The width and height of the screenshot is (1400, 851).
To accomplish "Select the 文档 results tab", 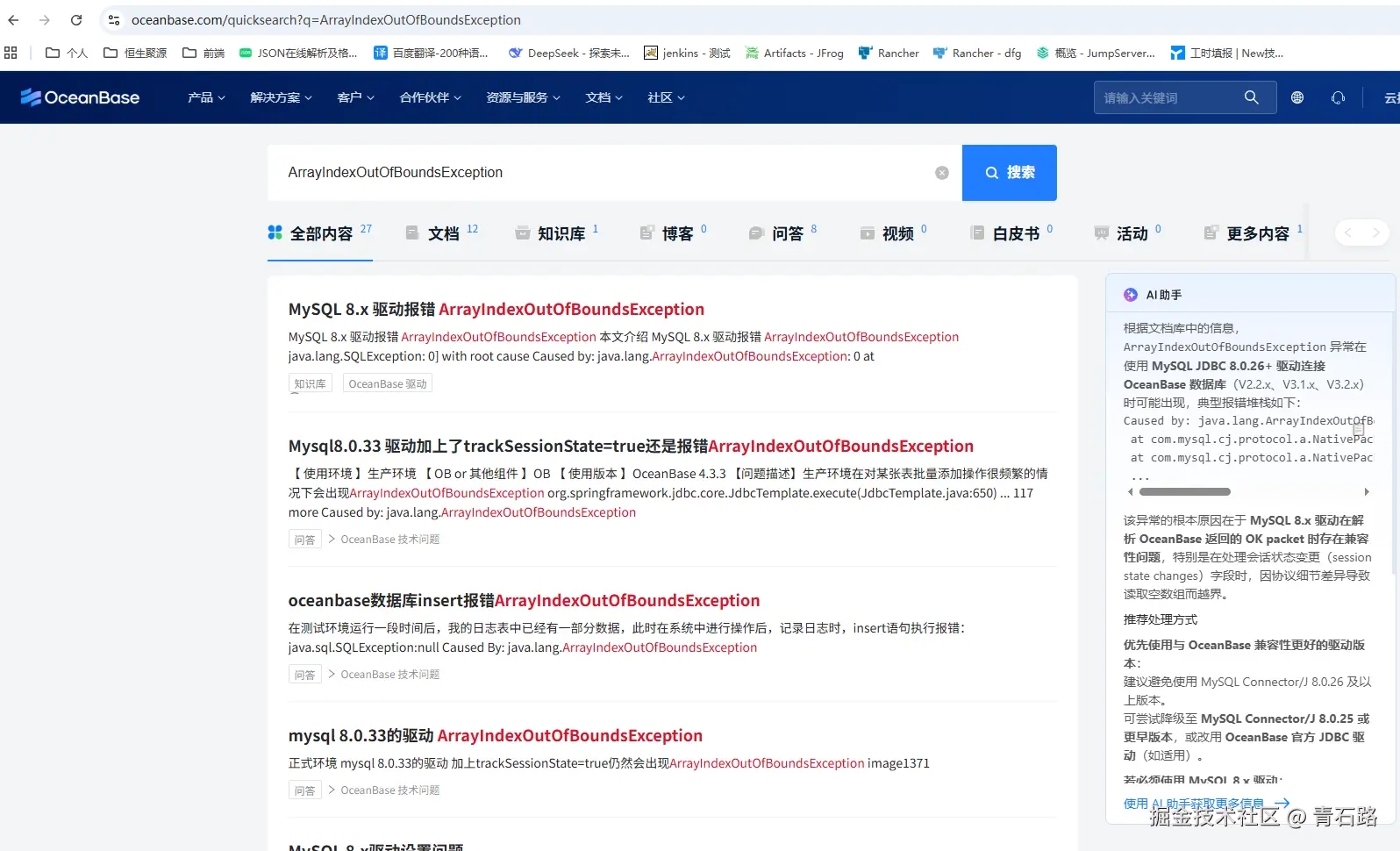I will tap(442, 233).
